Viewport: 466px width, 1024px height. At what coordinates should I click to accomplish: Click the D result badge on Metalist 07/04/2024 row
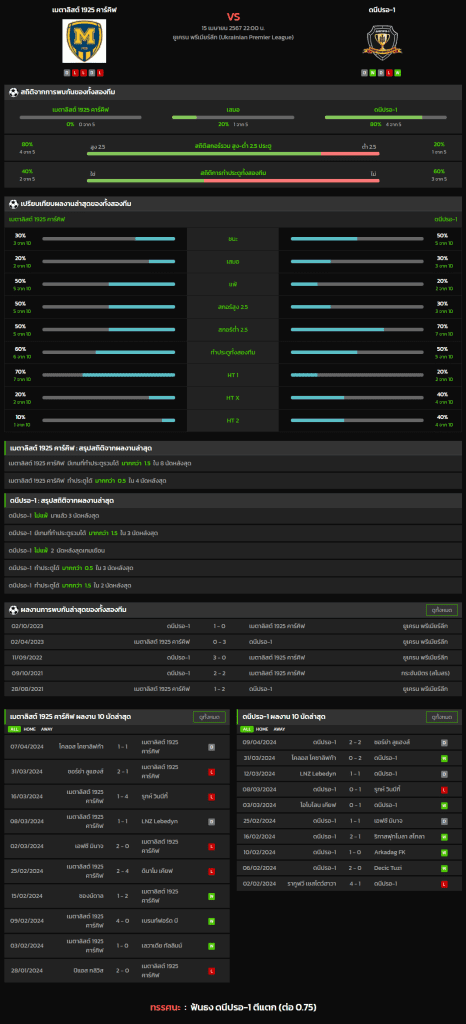(x=211, y=746)
